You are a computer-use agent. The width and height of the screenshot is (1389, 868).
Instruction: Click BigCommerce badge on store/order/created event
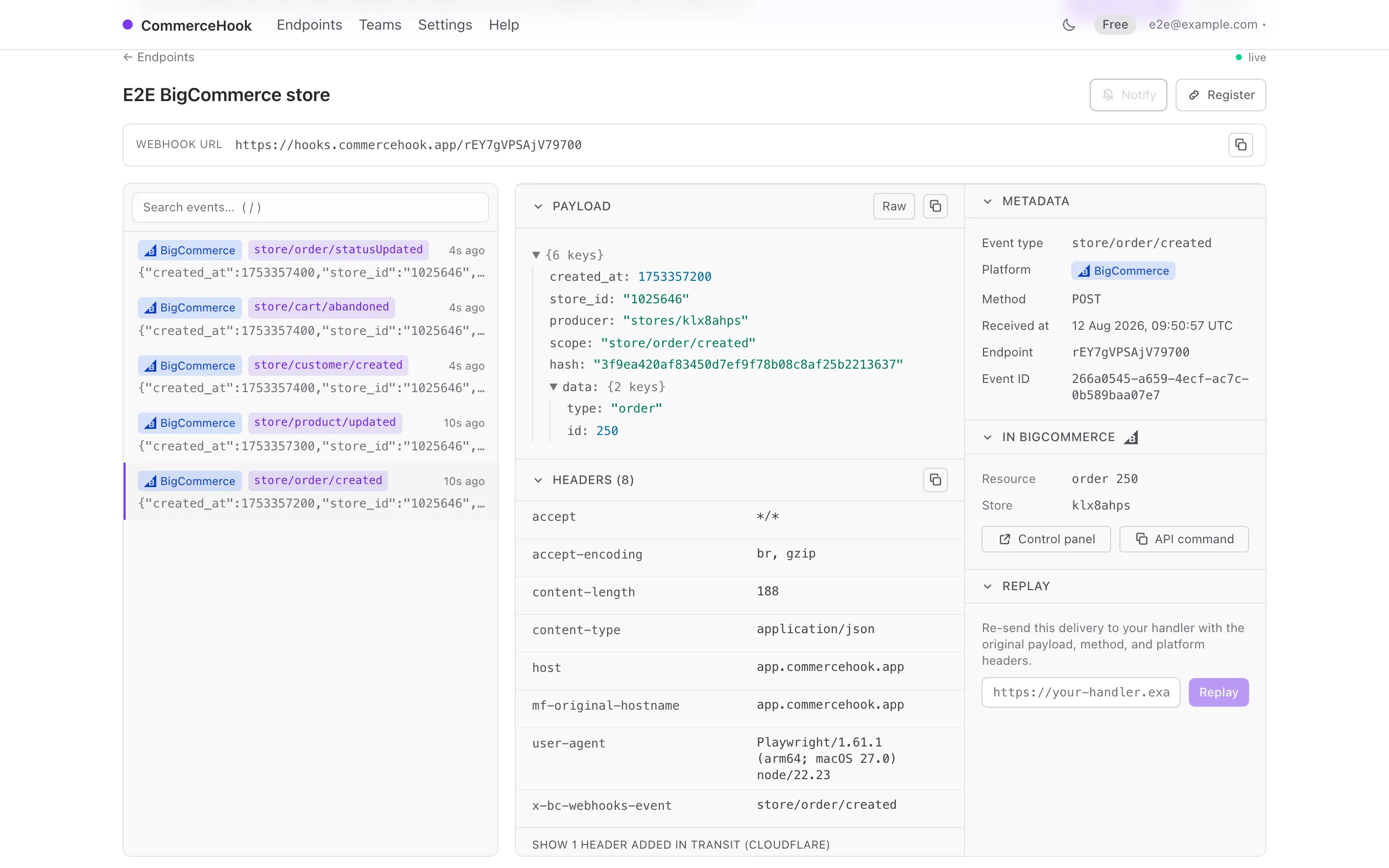[x=189, y=480]
